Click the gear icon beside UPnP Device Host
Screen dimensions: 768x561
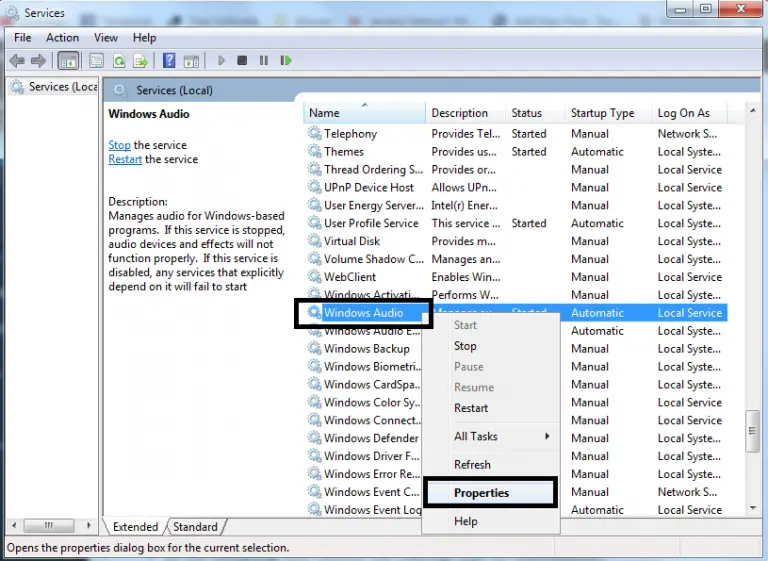point(314,187)
